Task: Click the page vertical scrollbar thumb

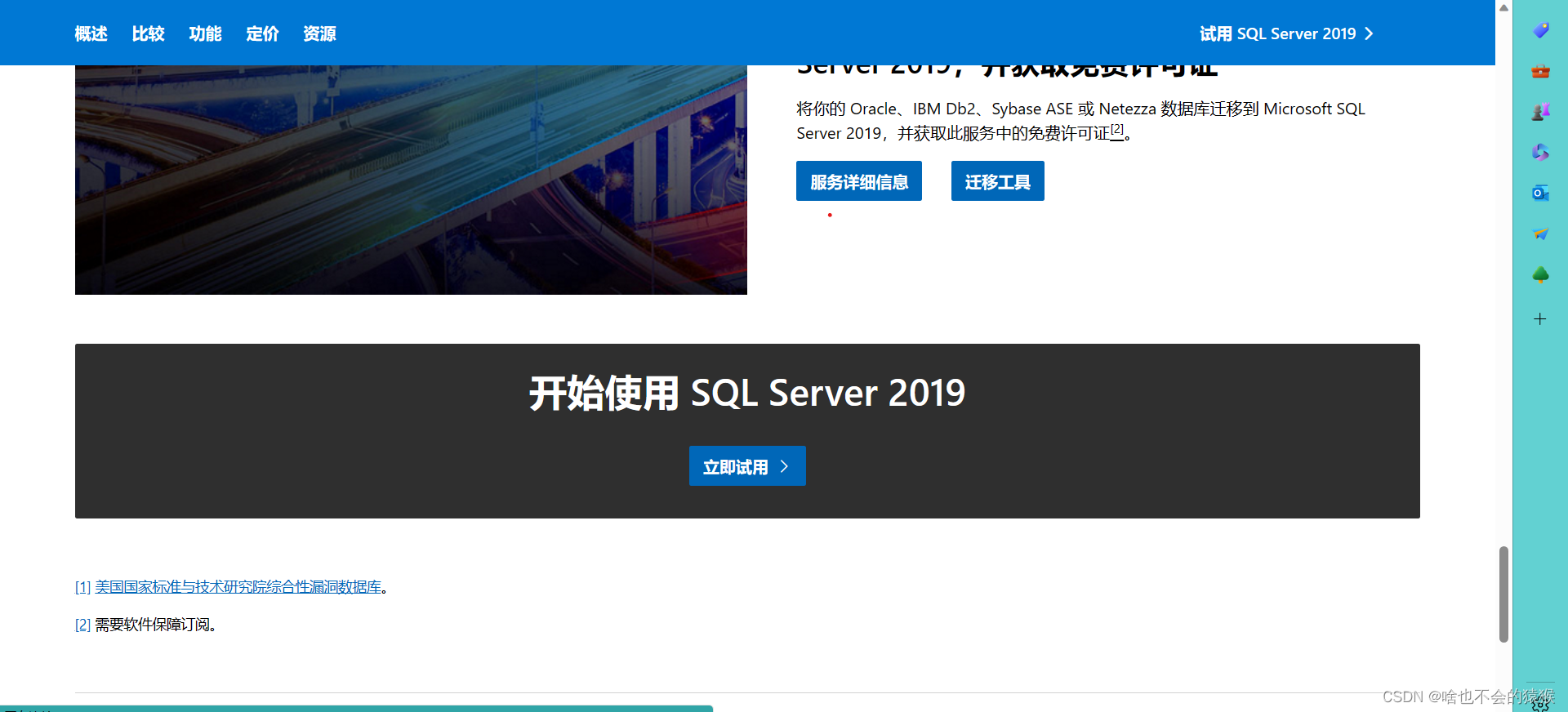Action: pyautogui.click(x=1503, y=594)
